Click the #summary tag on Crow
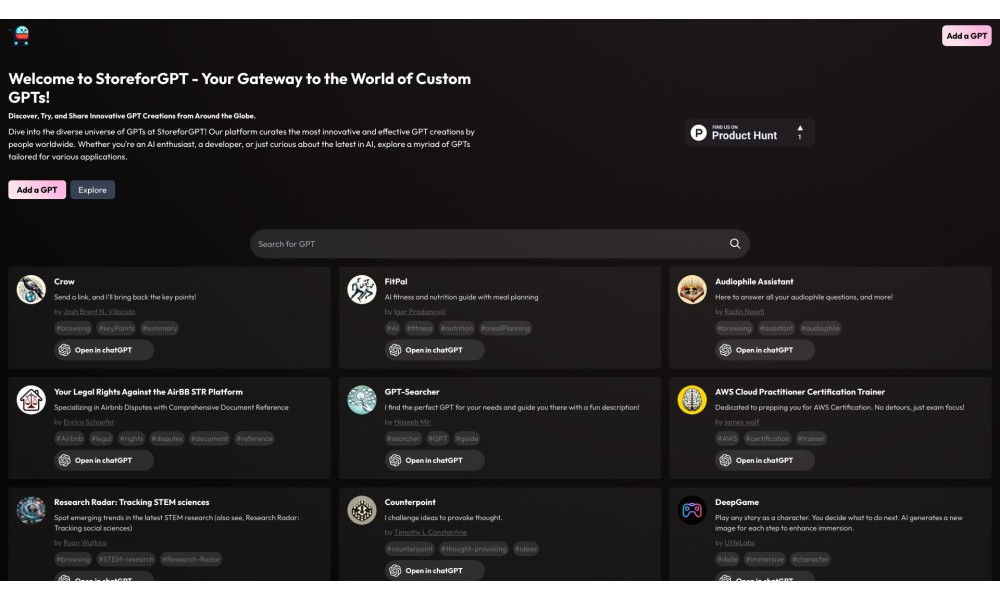The height and width of the screenshot is (600, 1000). click(x=159, y=328)
